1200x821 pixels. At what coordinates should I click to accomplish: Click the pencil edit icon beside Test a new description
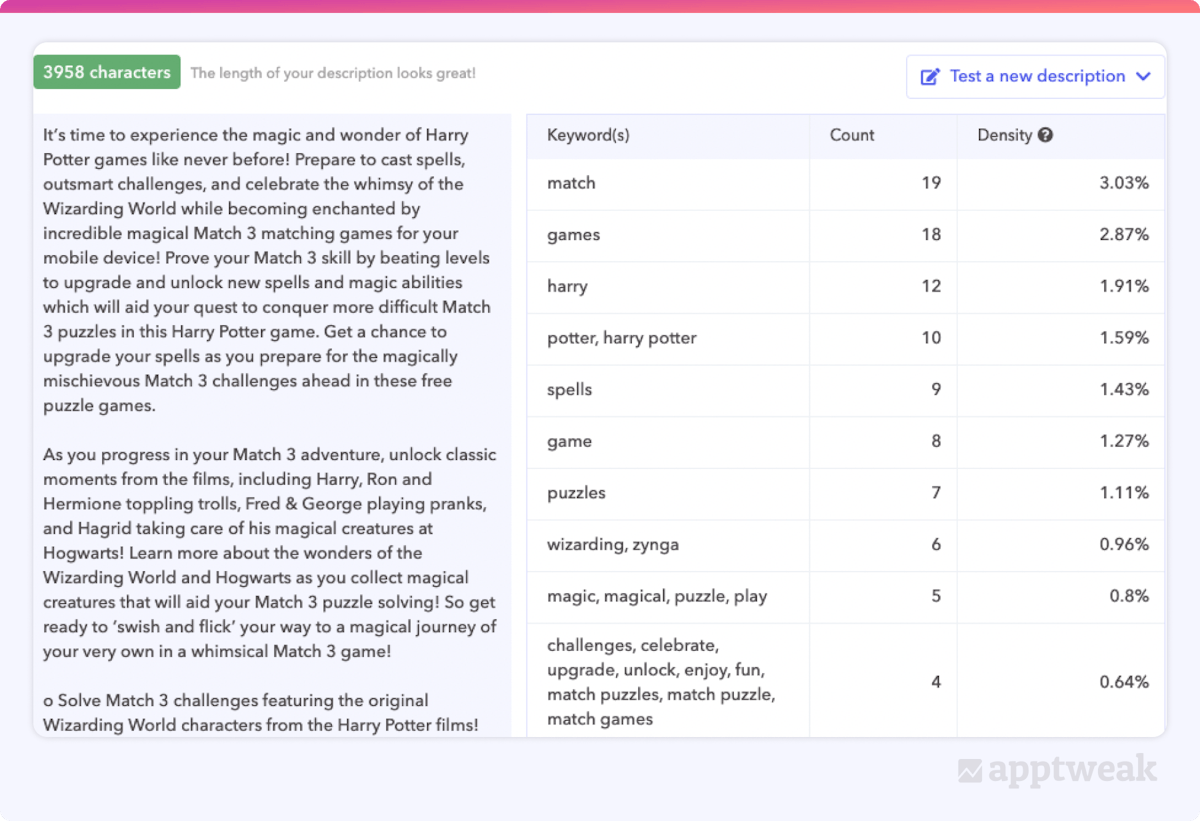click(x=930, y=77)
